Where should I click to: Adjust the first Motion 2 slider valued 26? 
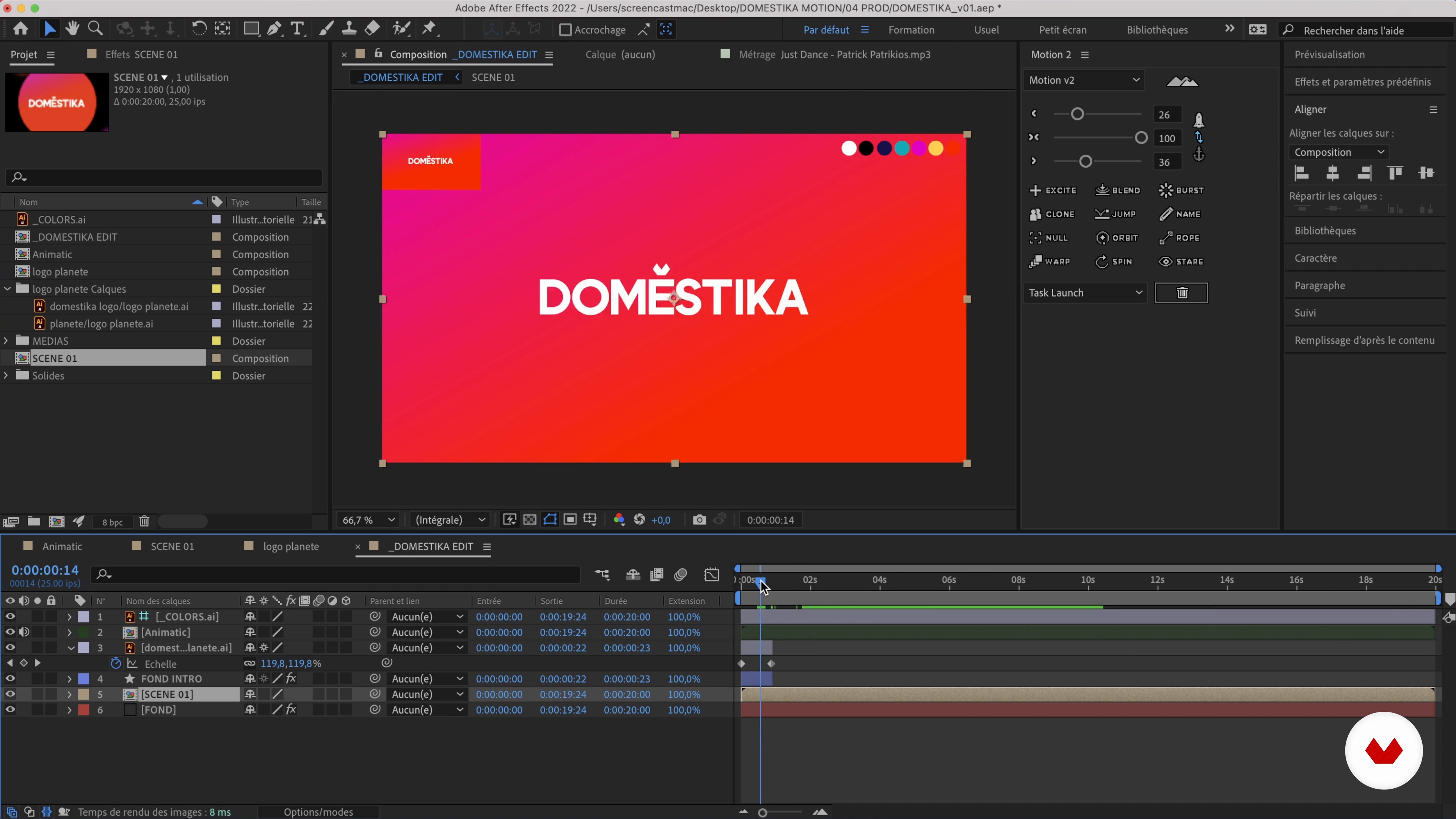1077,114
